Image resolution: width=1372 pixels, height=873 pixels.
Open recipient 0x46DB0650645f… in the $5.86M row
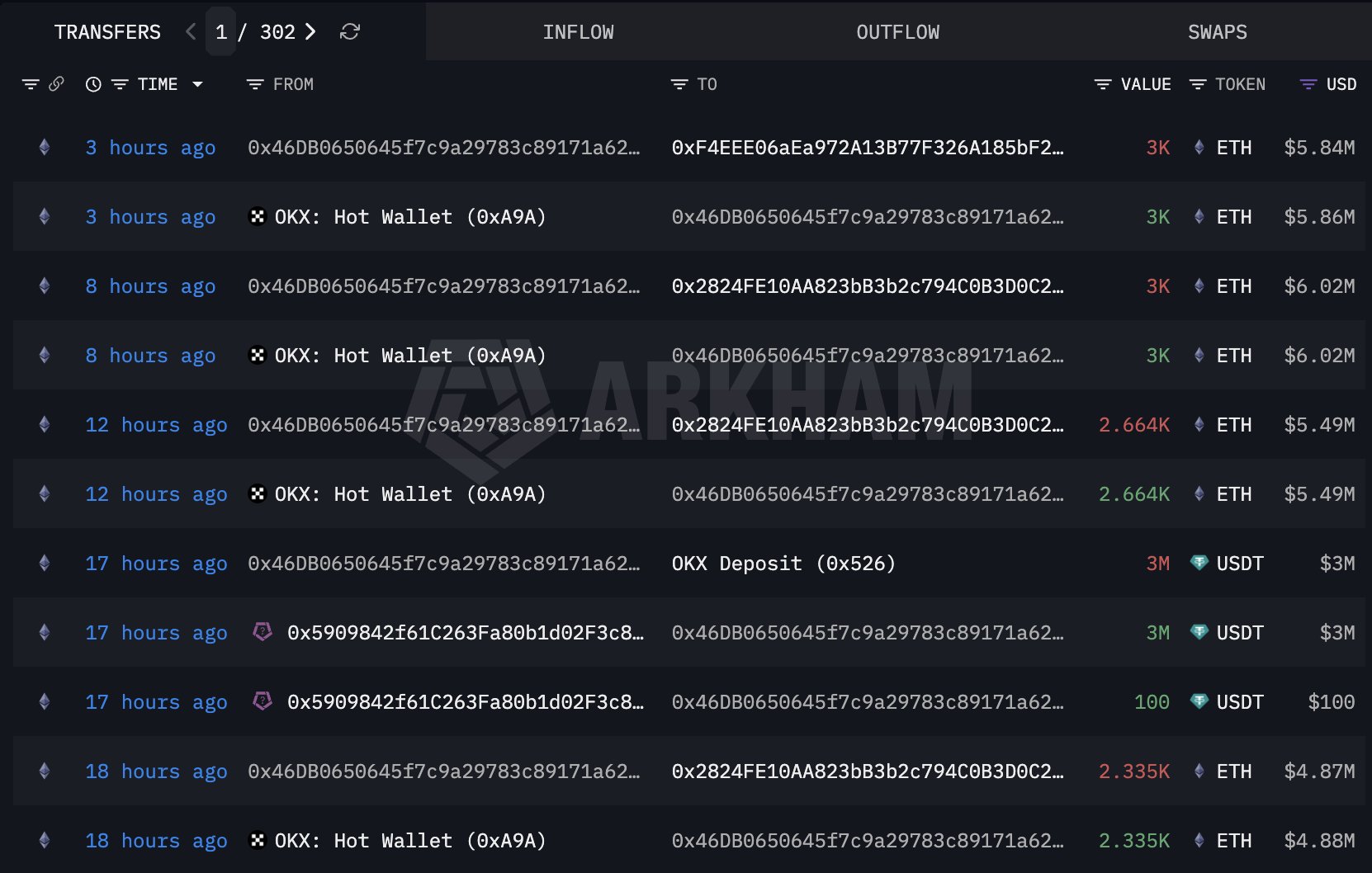[868, 217]
